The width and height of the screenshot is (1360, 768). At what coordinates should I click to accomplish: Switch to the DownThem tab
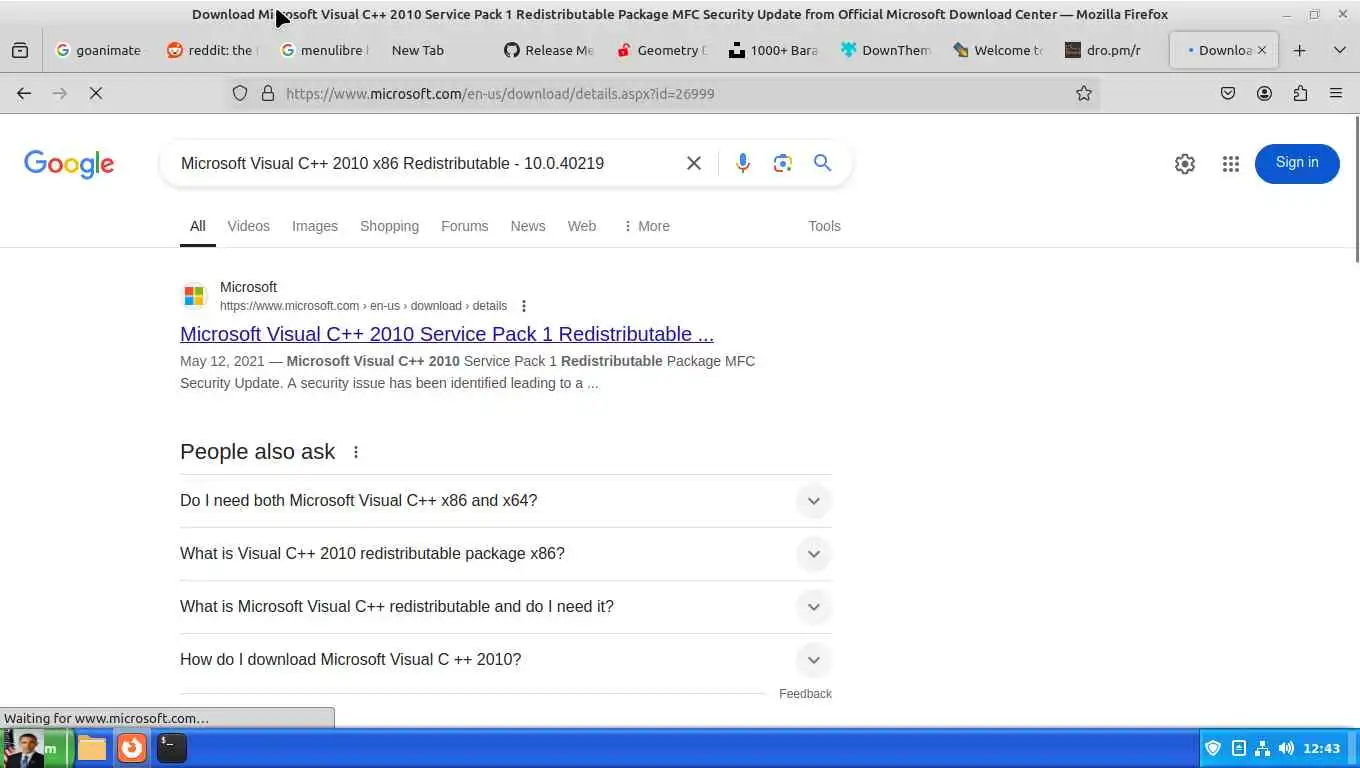tap(886, 50)
